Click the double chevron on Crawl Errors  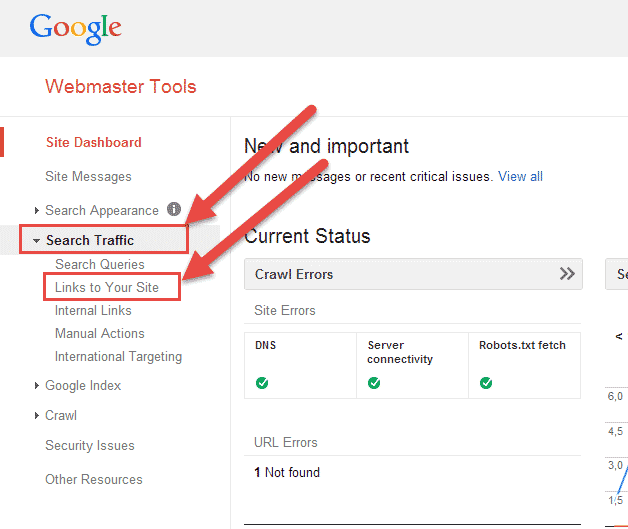pos(567,274)
